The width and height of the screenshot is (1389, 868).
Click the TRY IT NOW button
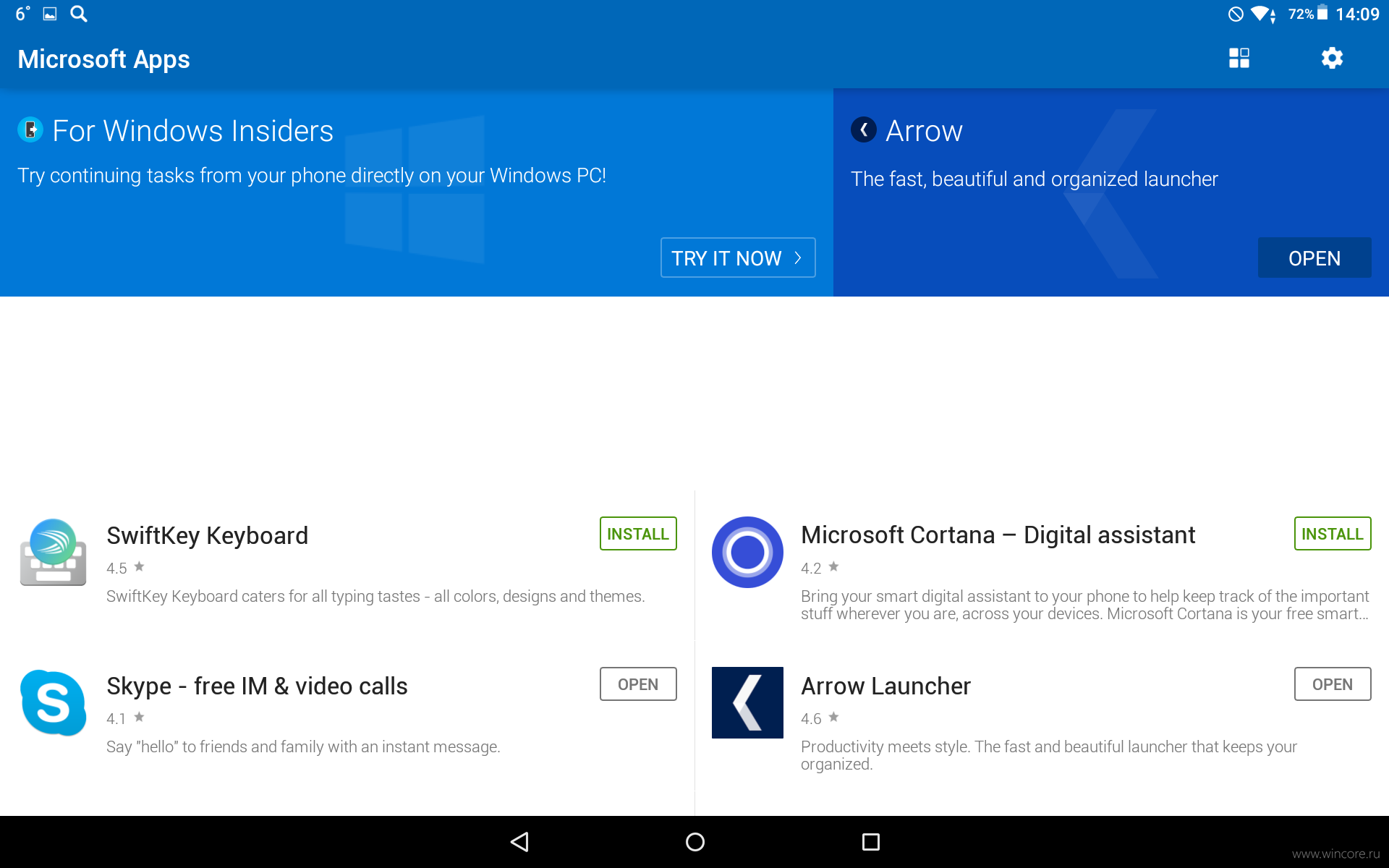click(x=738, y=258)
